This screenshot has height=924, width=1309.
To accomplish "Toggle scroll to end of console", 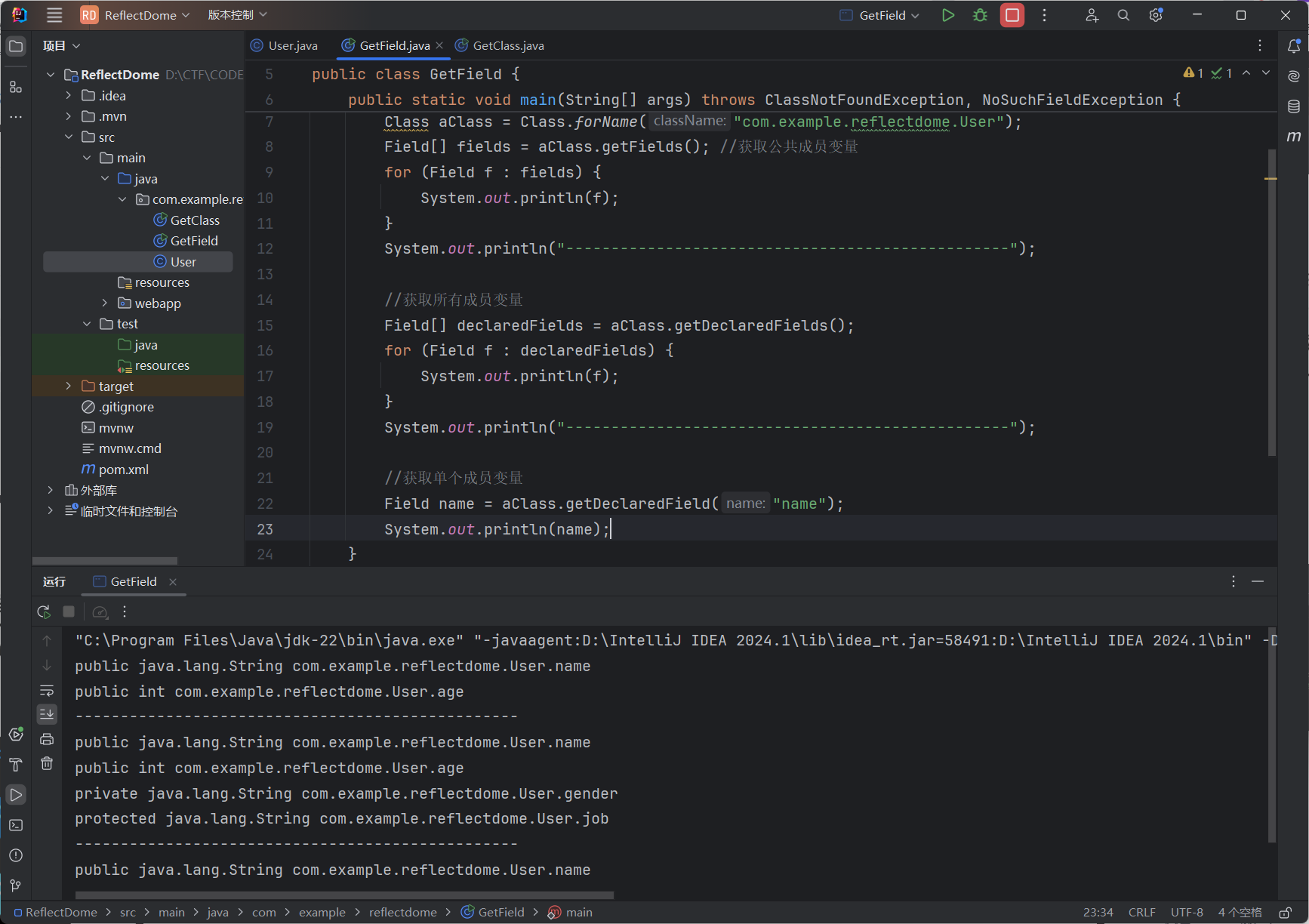I will pyautogui.click(x=47, y=713).
